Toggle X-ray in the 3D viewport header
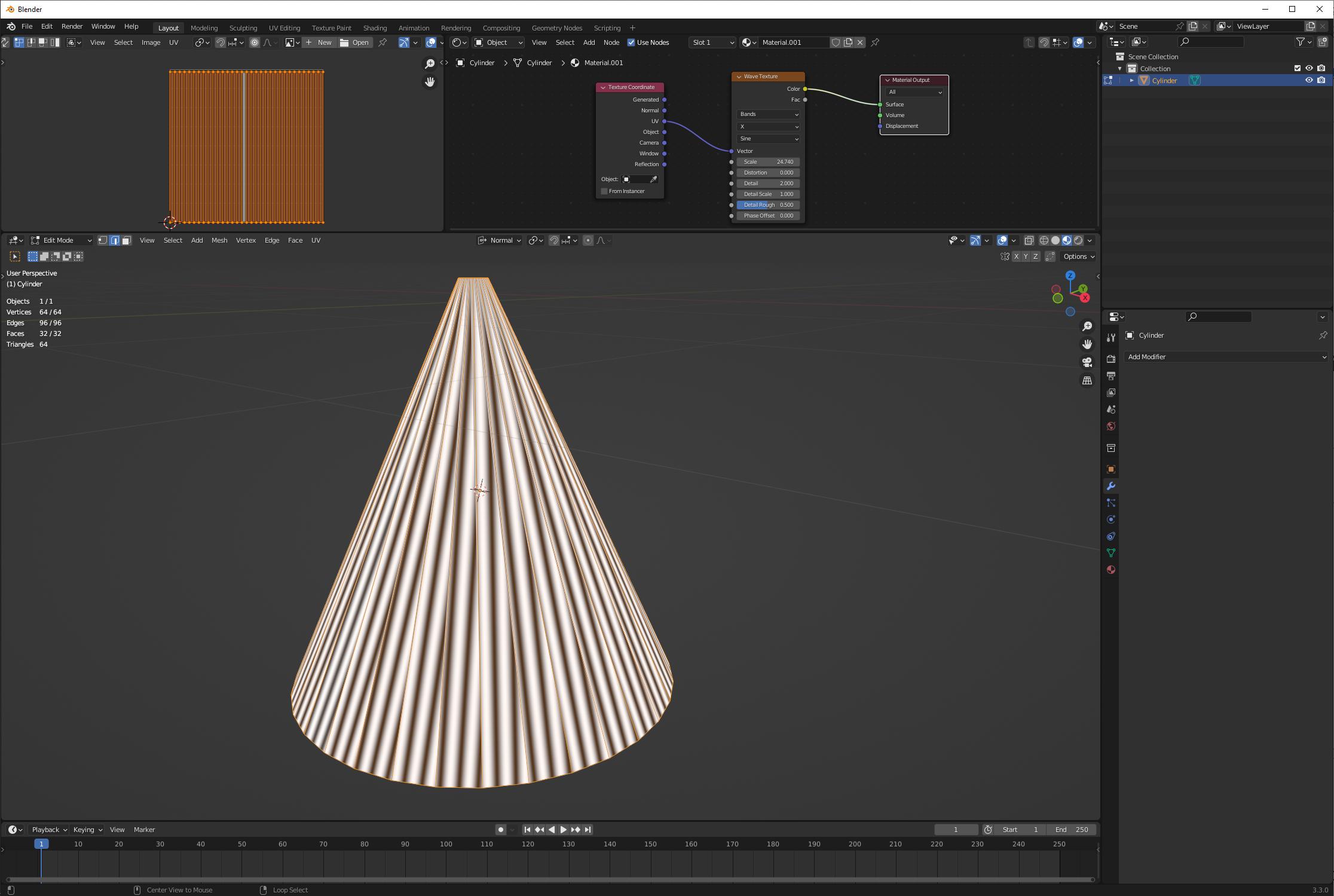This screenshot has width=1334, height=896. click(1029, 240)
